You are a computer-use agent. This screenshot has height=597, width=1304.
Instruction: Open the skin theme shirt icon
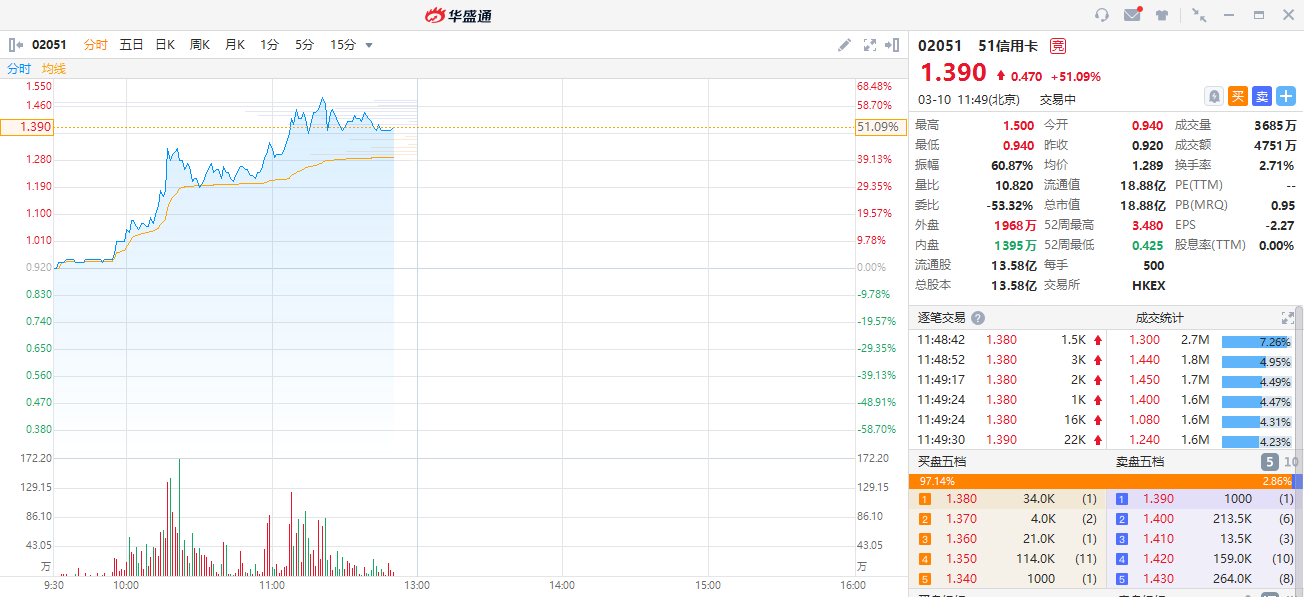(1162, 15)
